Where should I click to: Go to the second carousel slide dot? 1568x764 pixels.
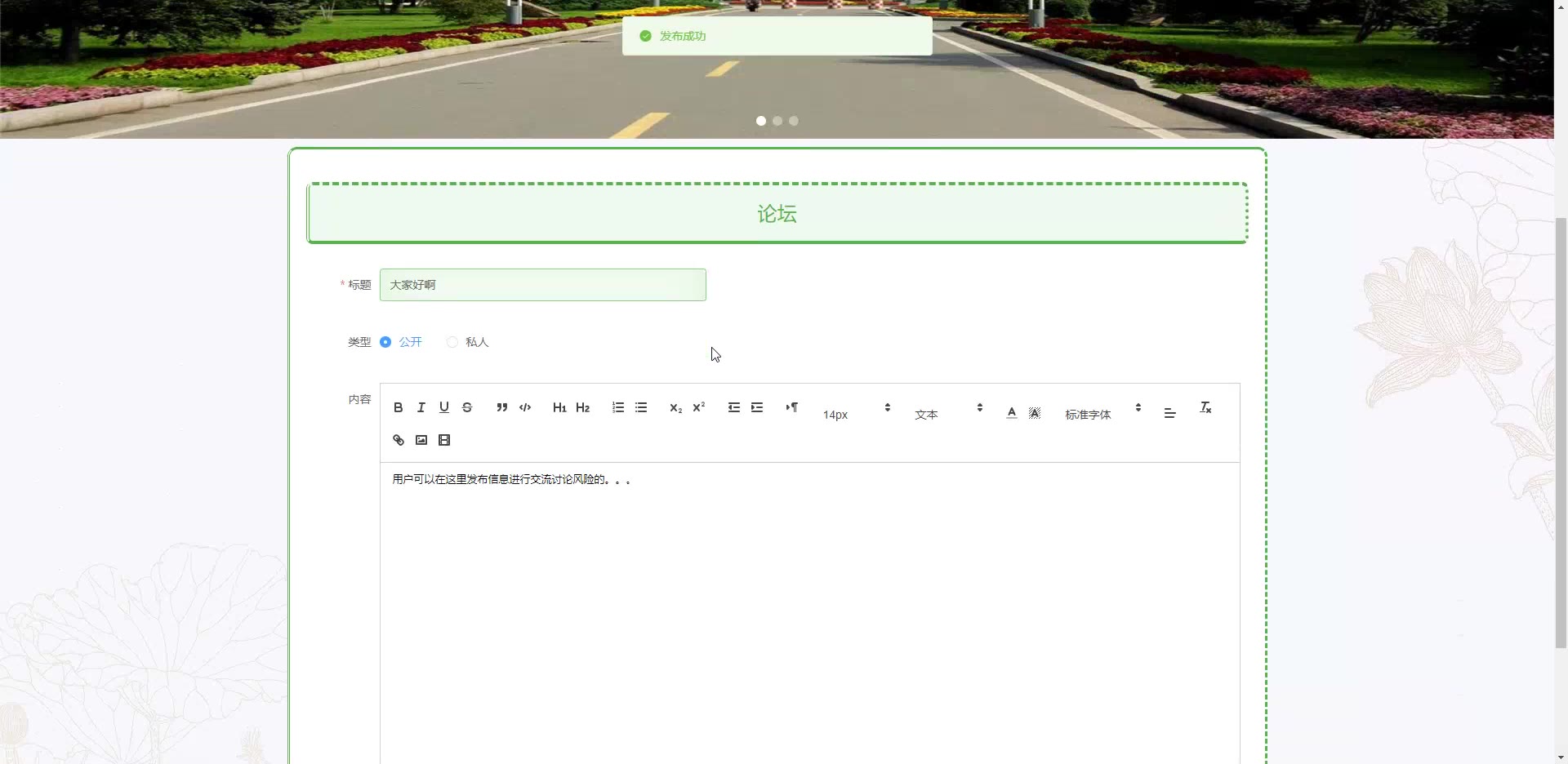(x=777, y=121)
